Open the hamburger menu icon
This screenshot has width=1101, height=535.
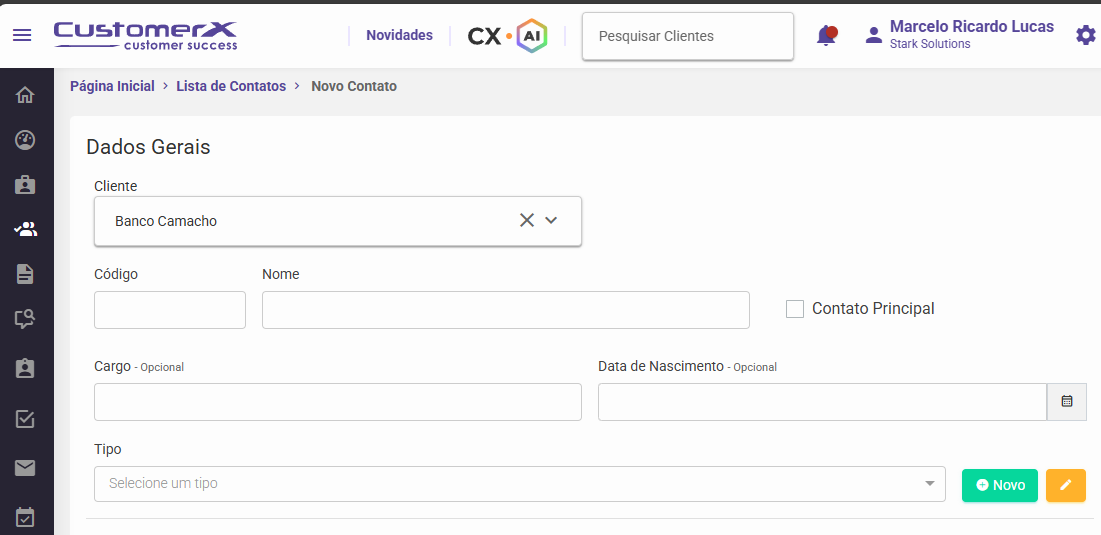point(22,35)
